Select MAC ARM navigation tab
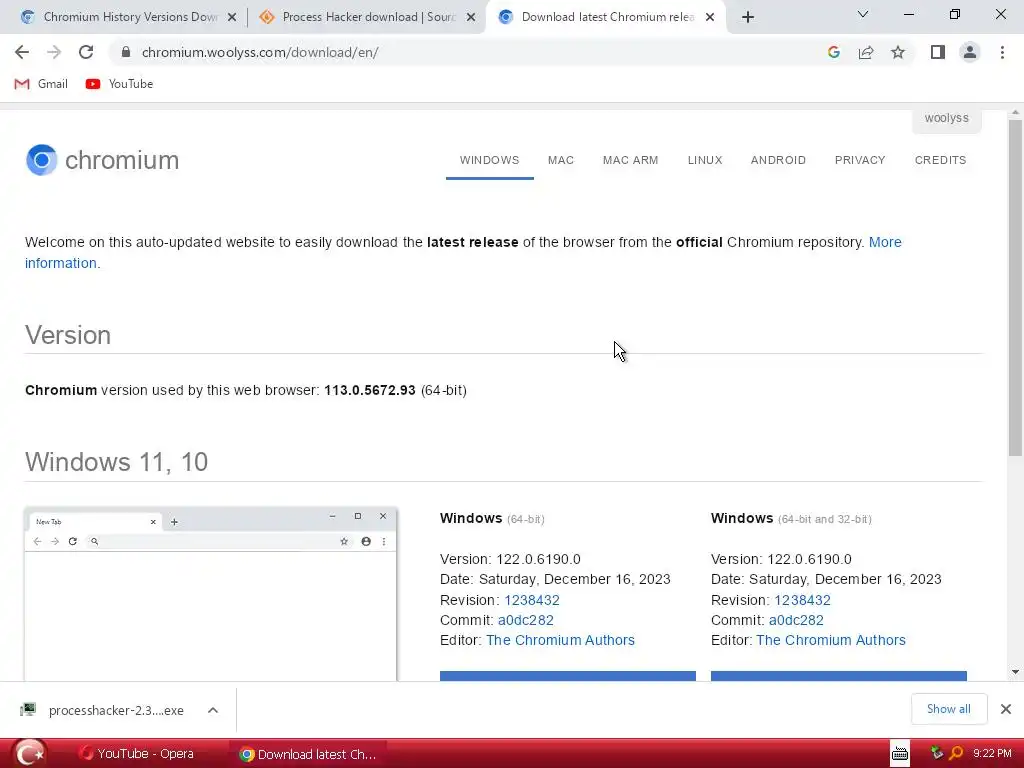 (630, 160)
